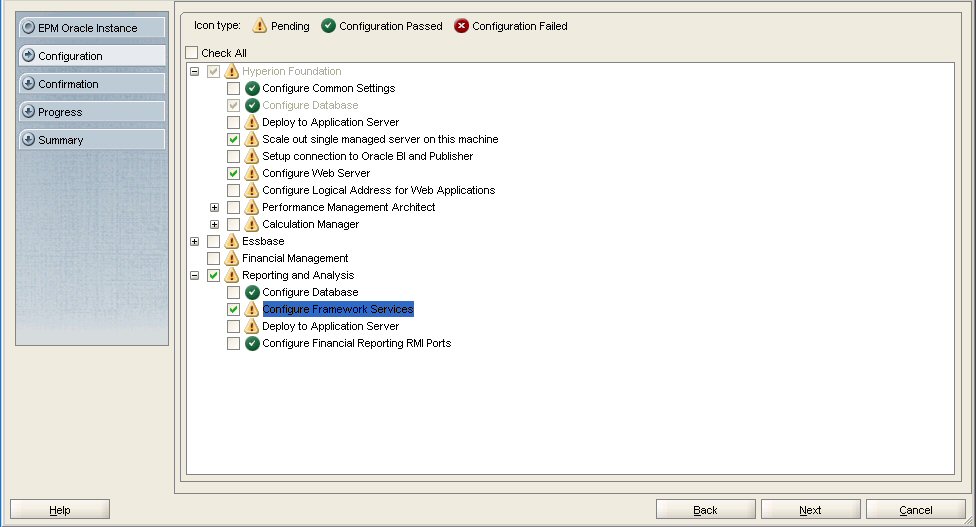Click the pending icon next to Setup connection to Oracle BI
The width and height of the screenshot is (976, 527).
pos(251,156)
